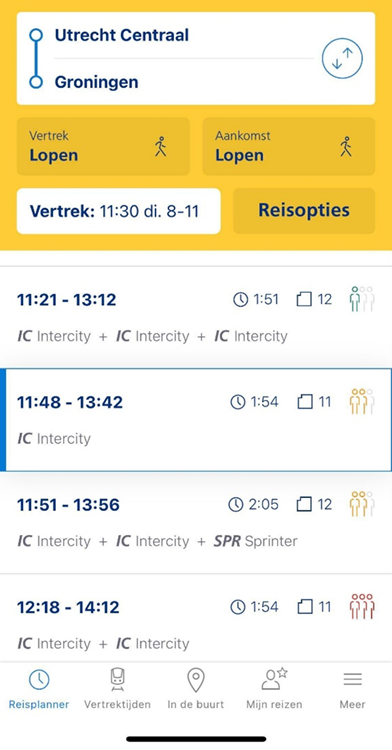The height and width of the screenshot is (750, 392).
Task: Open Mijn reizen person-star icon
Action: 274,679
